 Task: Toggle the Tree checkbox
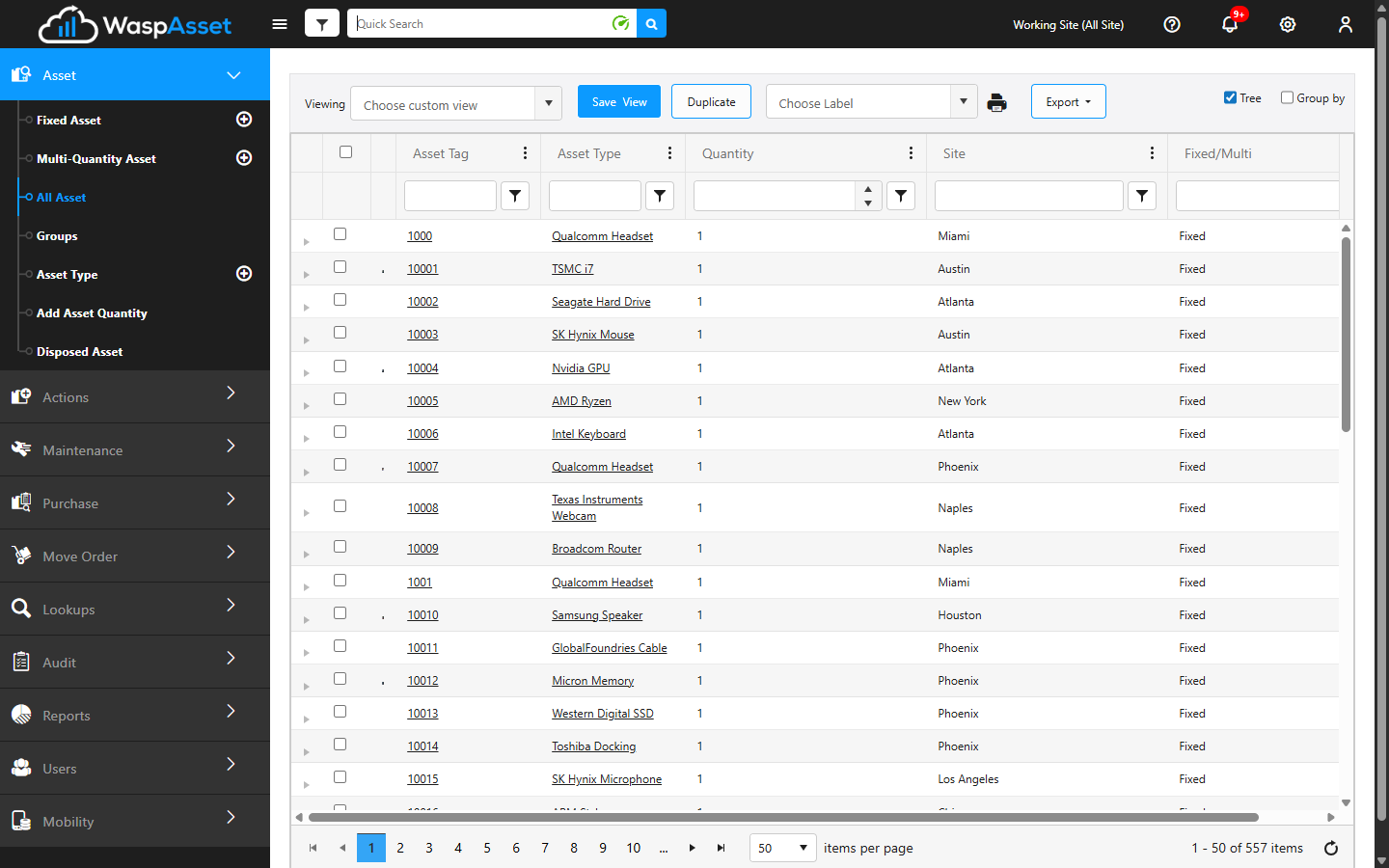pyautogui.click(x=1230, y=97)
